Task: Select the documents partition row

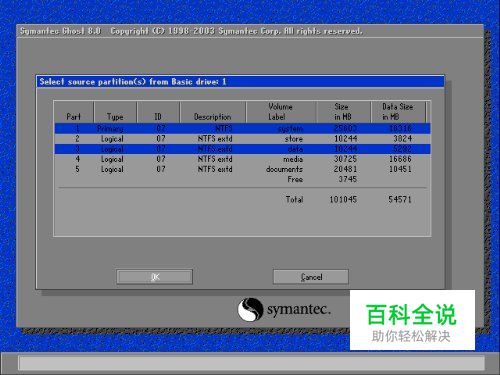Action: point(242,169)
